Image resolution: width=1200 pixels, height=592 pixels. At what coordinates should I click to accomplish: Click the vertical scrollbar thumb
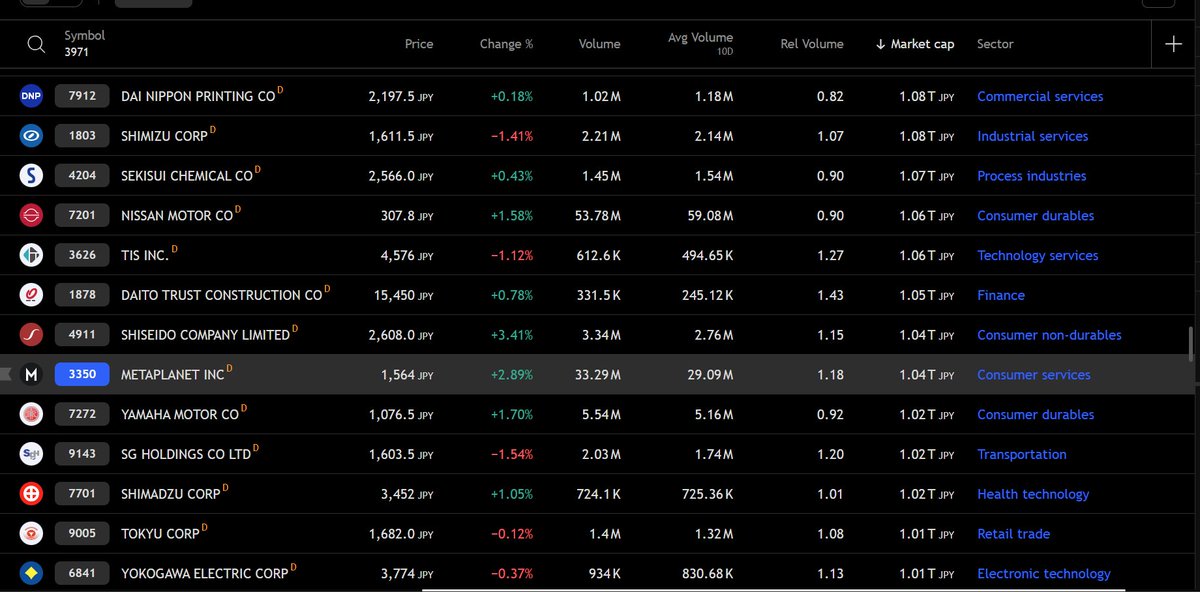coord(1190,344)
